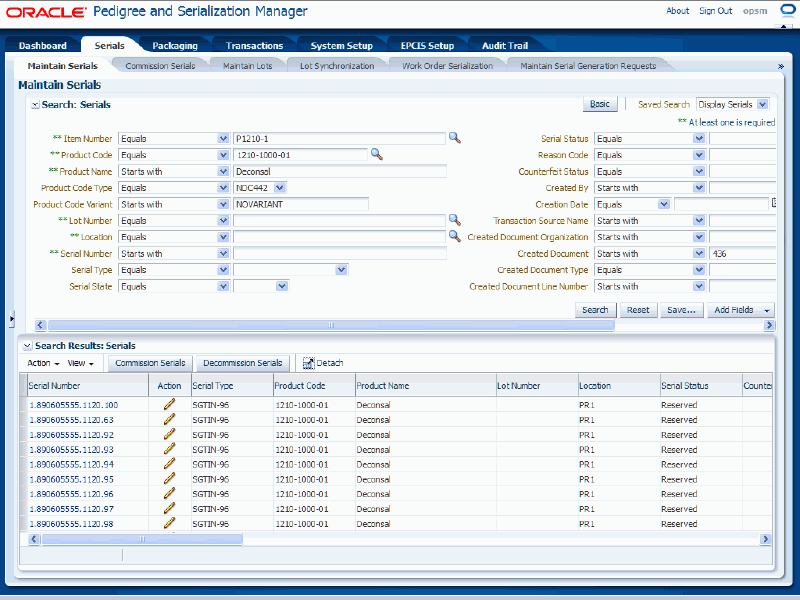
Task: Open Maintain Serial Generation Requests sub-tab
Action: [588, 66]
